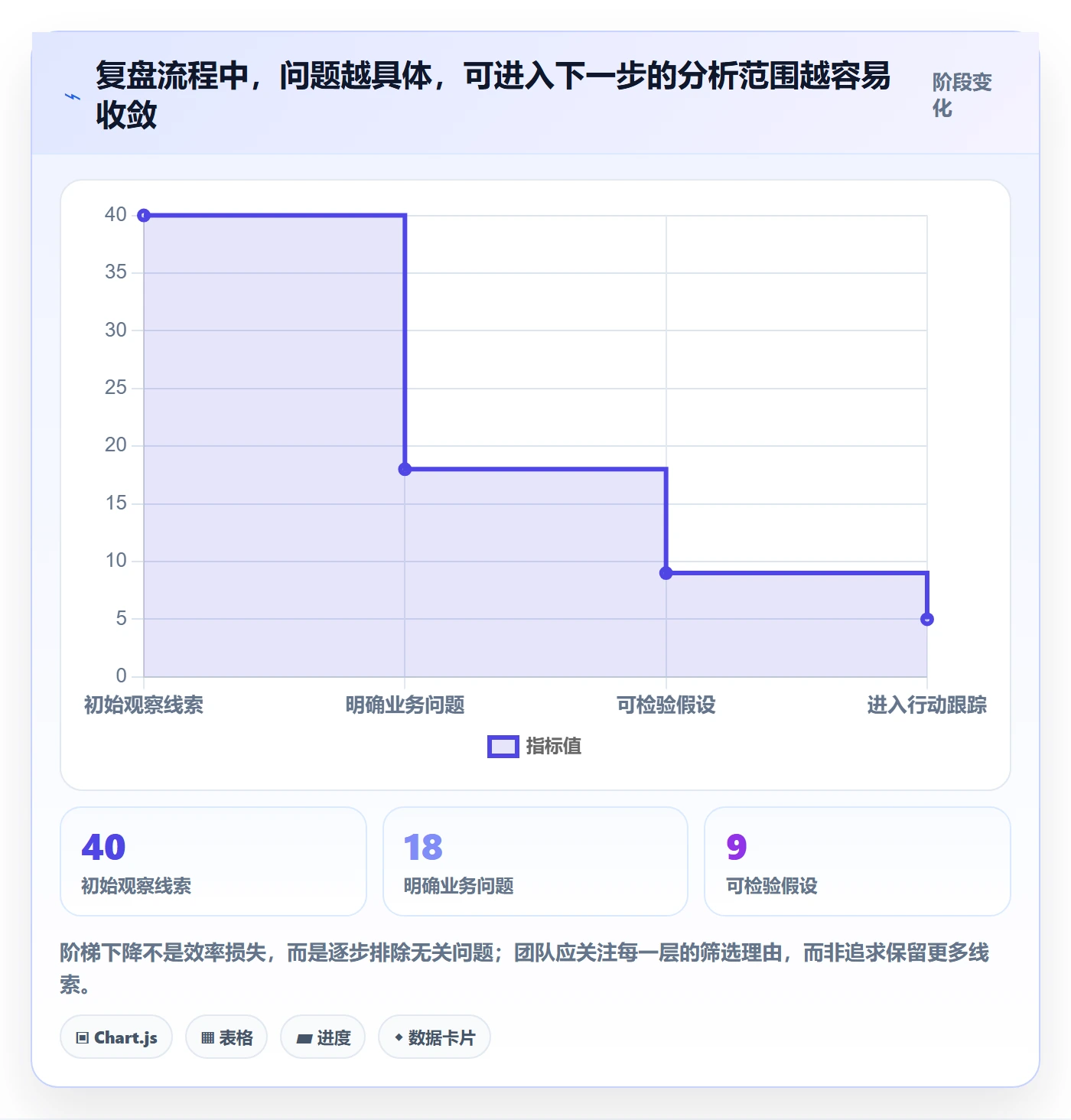The image size is (1071, 1120).
Task: Click the y-axis value 40
Action: tap(116, 214)
